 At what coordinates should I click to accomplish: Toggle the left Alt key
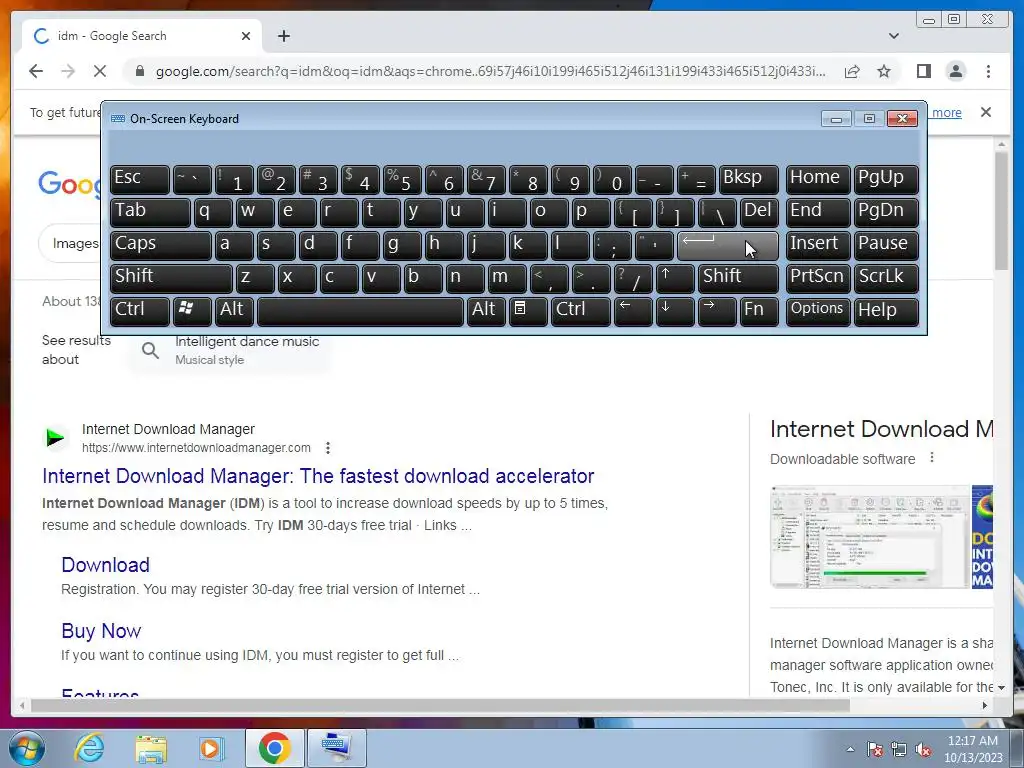234,311
